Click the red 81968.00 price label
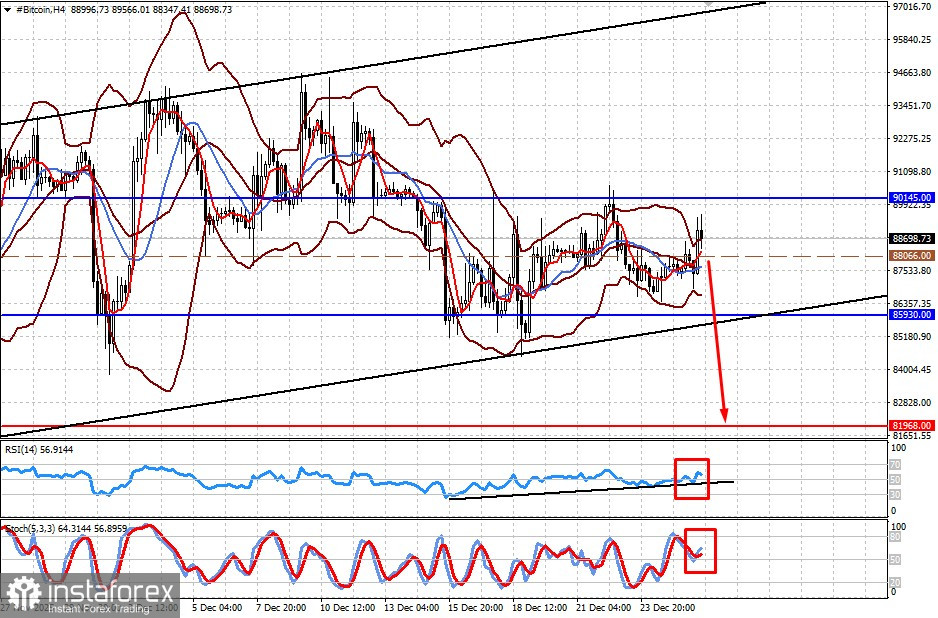 [x=912, y=426]
